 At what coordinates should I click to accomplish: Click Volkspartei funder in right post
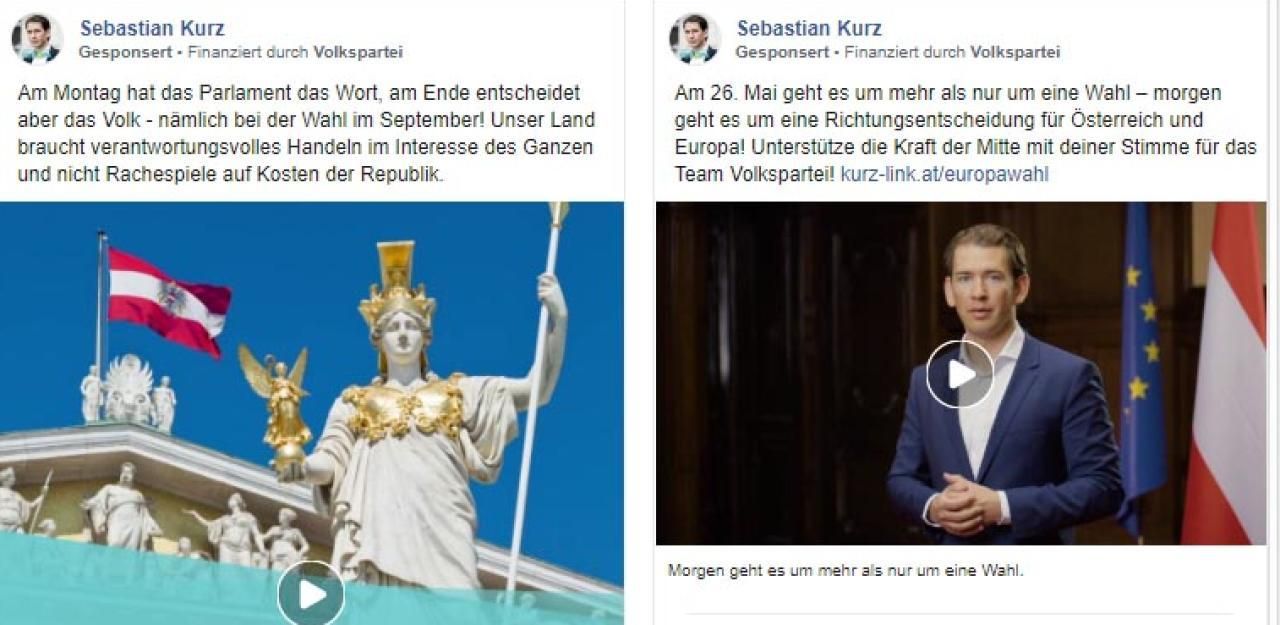click(1015, 53)
